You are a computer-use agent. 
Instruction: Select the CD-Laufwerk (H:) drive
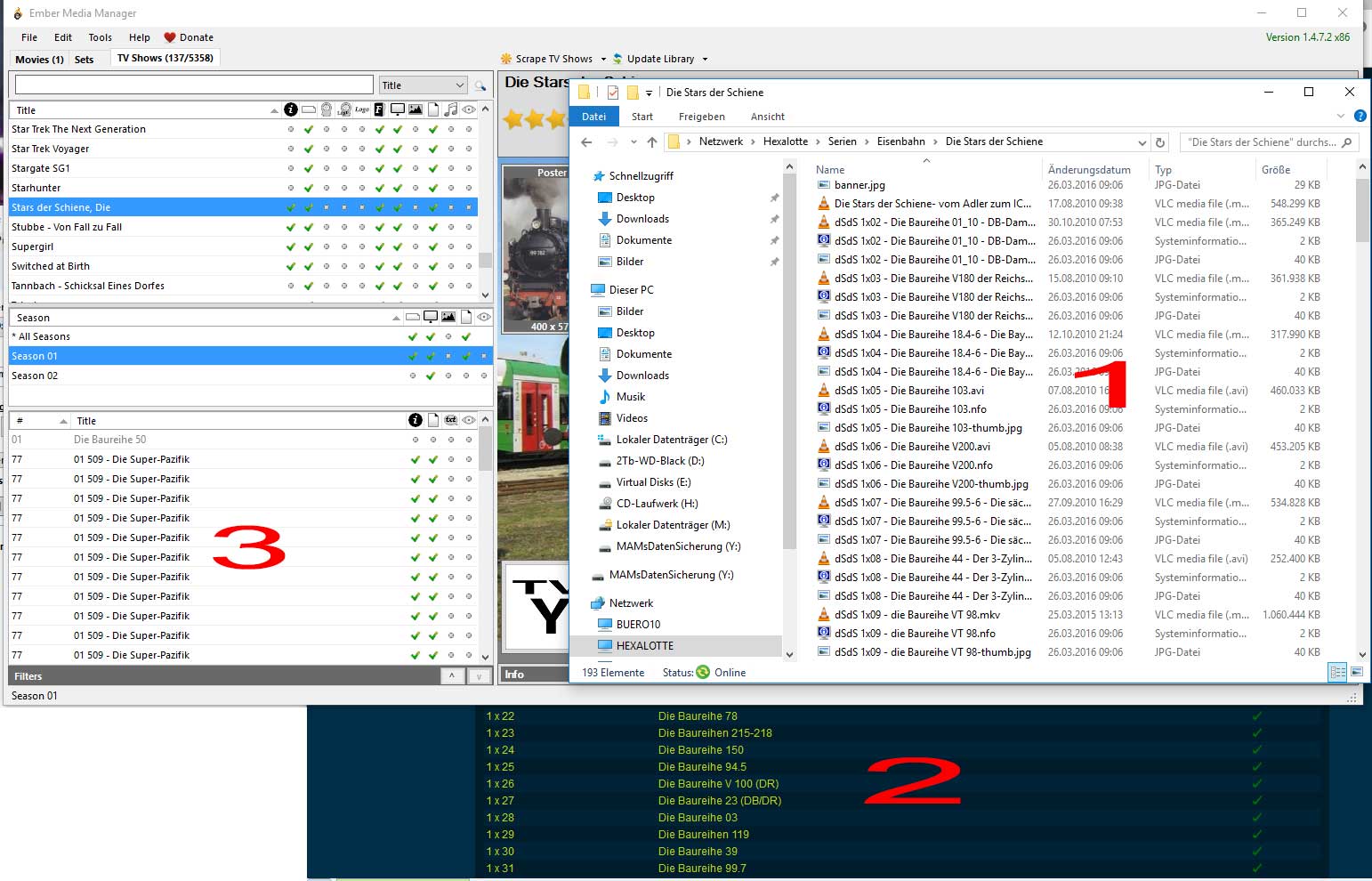coord(657,504)
